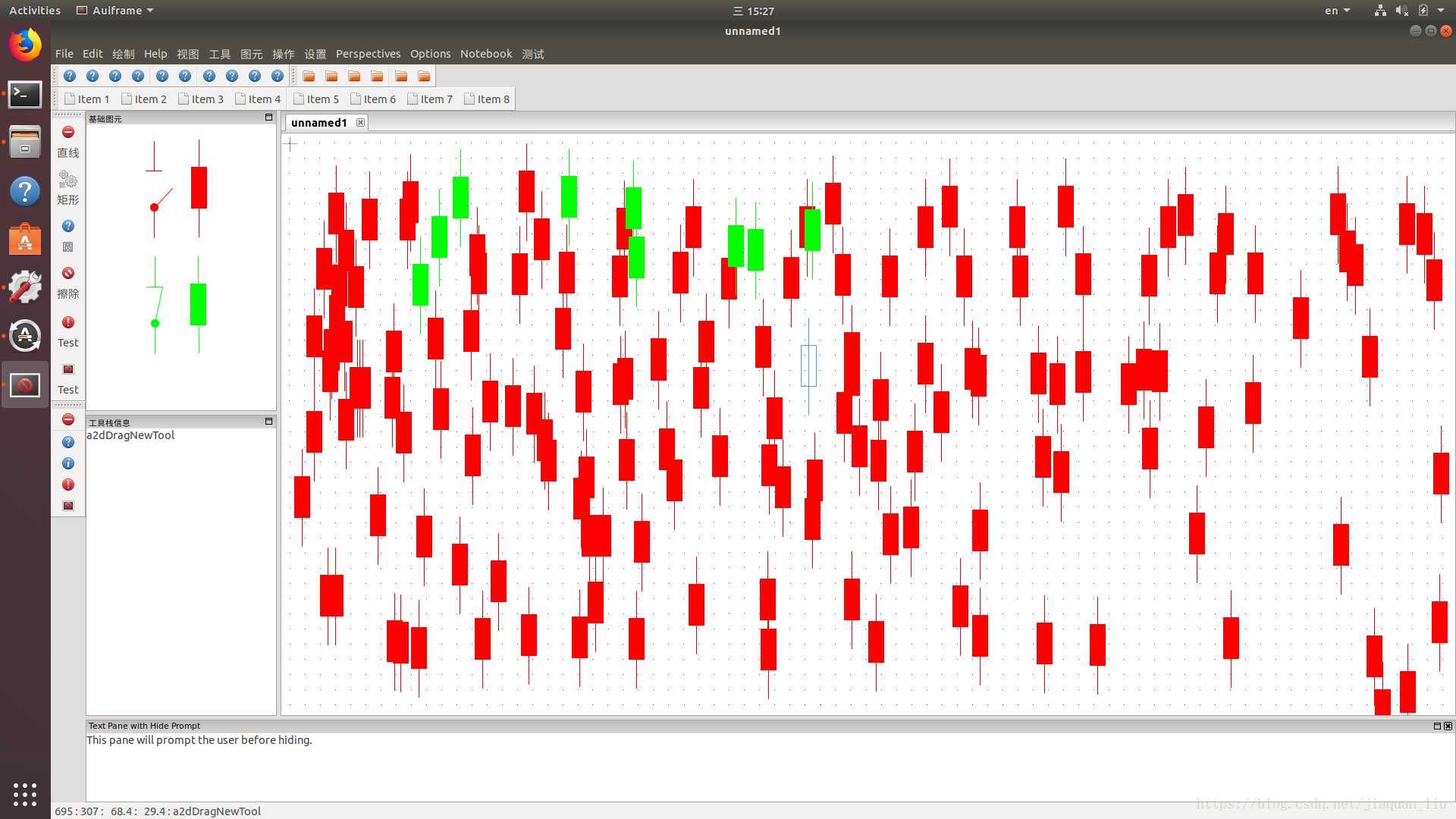1456x819 pixels.
Task: Click red minus icon in lower tool palette
Action: point(68,419)
